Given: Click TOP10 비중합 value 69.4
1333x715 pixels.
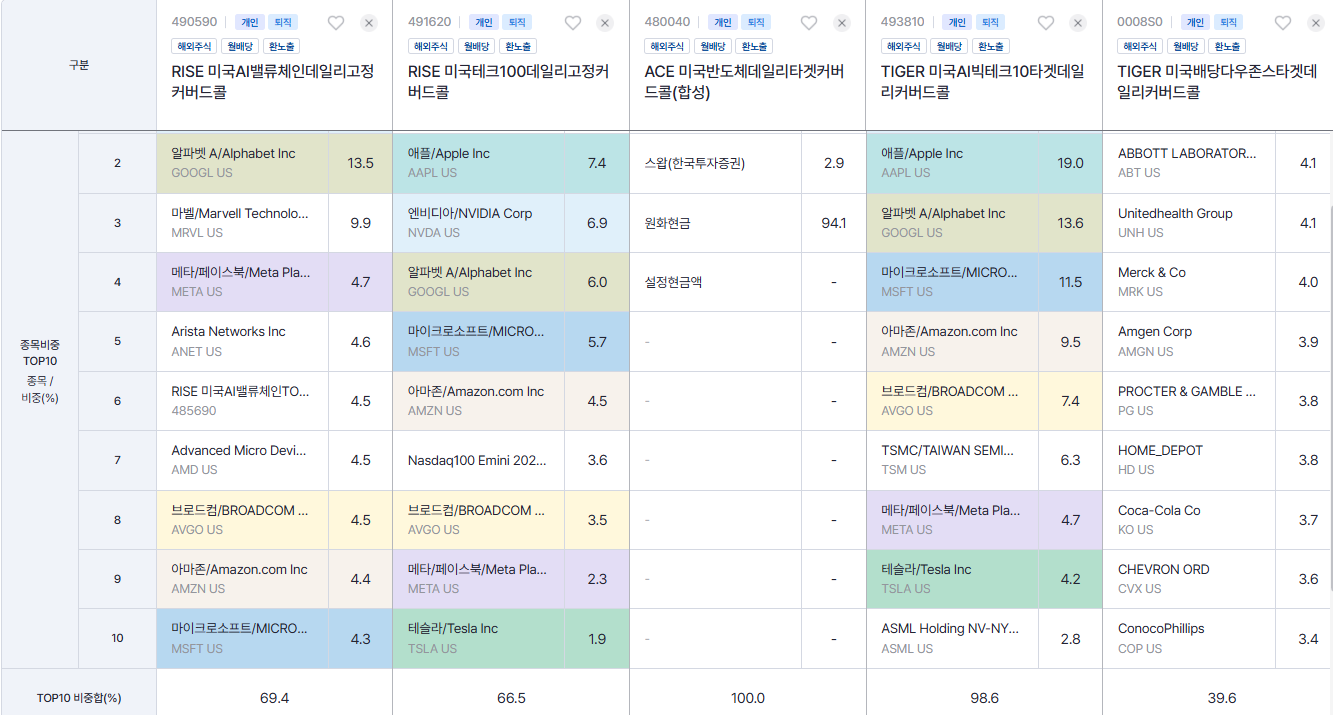Looking at the screenshot, I should click(274, 698).
